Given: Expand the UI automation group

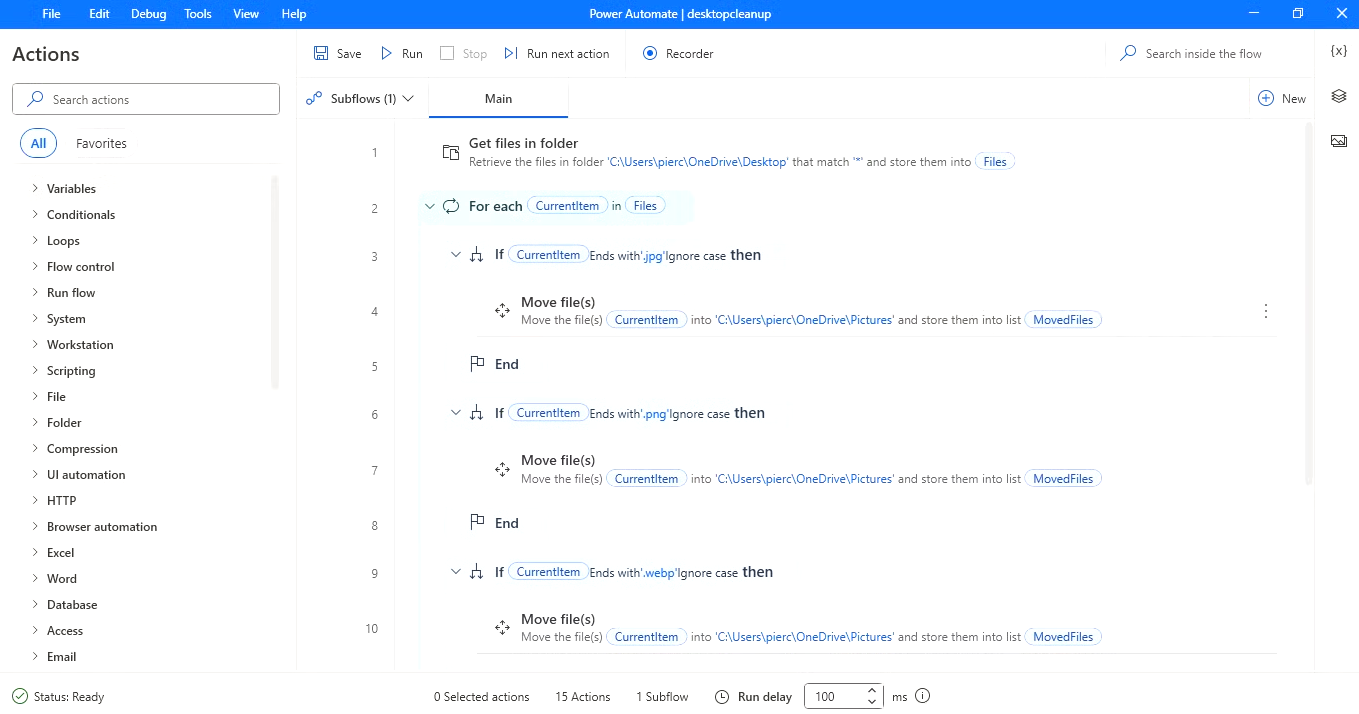Looking at the screenshot, I should (35, 474).
